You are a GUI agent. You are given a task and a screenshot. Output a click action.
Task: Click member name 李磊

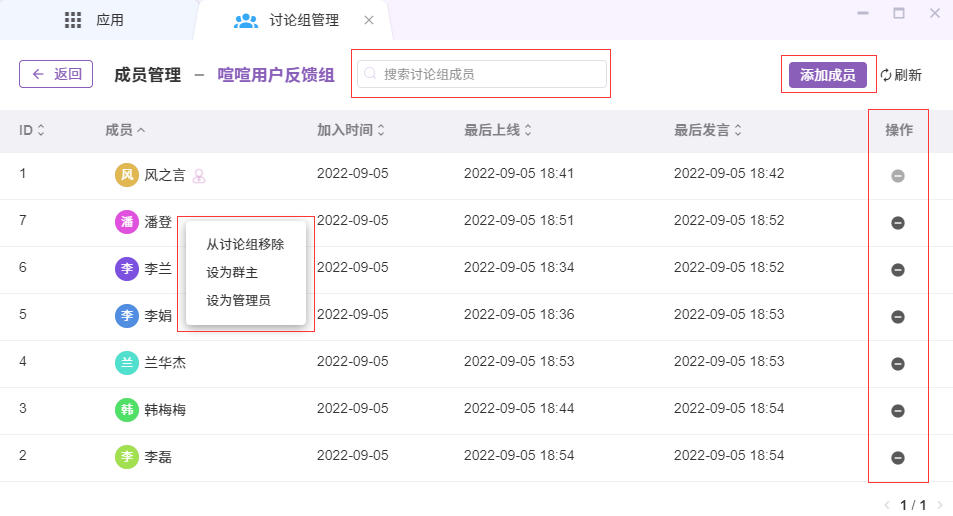click(x=158, y=456)
